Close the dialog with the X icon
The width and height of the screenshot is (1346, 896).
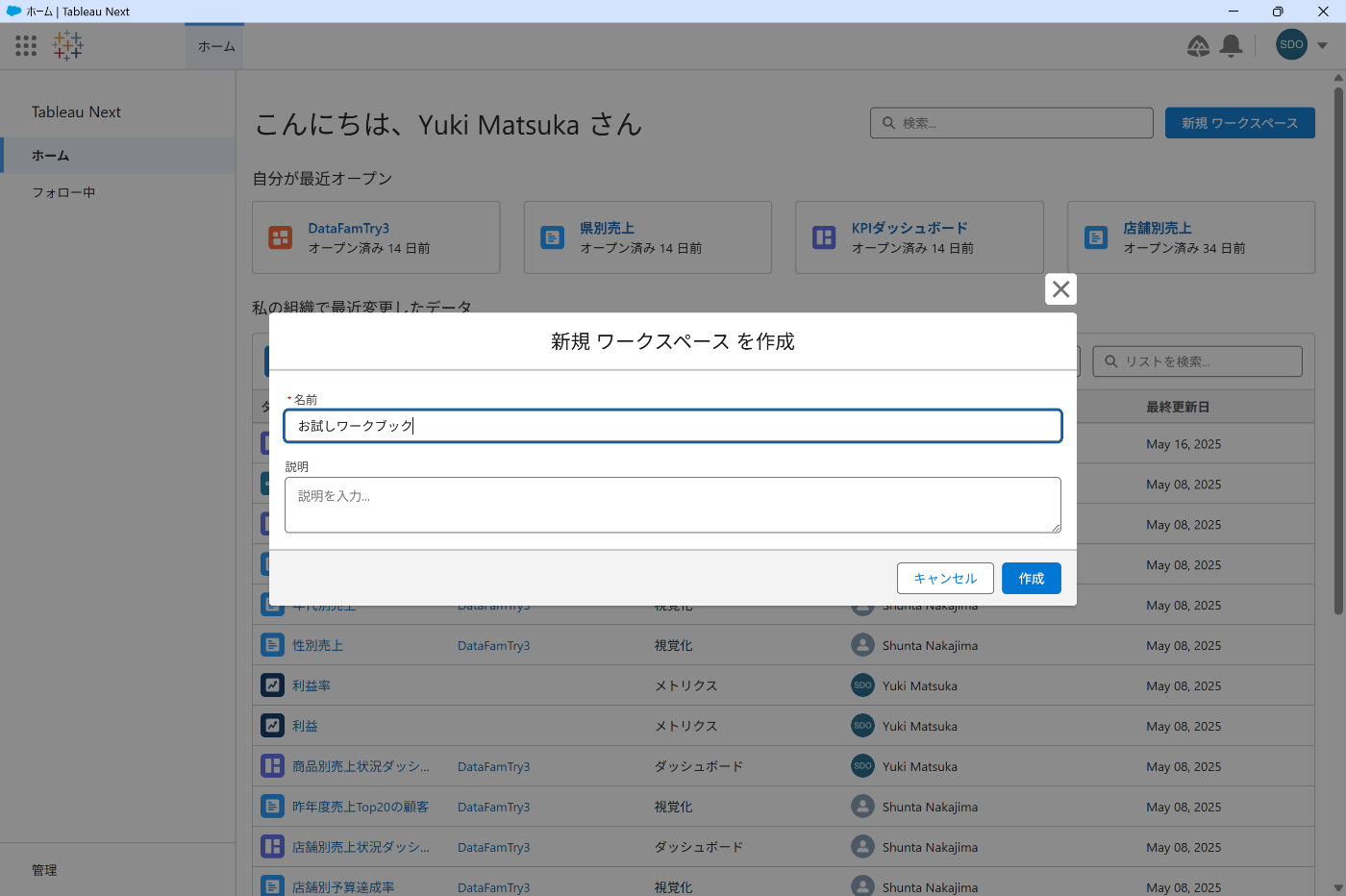pyautogui.click(x=1060, y=289)
